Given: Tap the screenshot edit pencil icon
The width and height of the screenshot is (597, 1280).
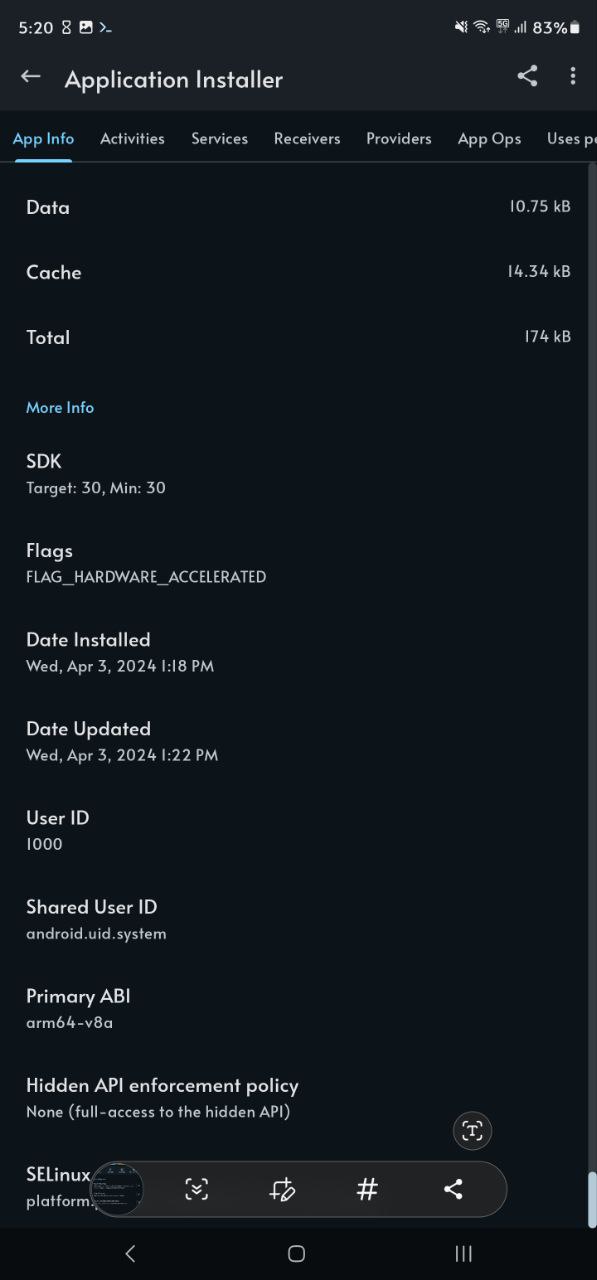Looking at the screenshot, I should click(x=282, y=1189).
